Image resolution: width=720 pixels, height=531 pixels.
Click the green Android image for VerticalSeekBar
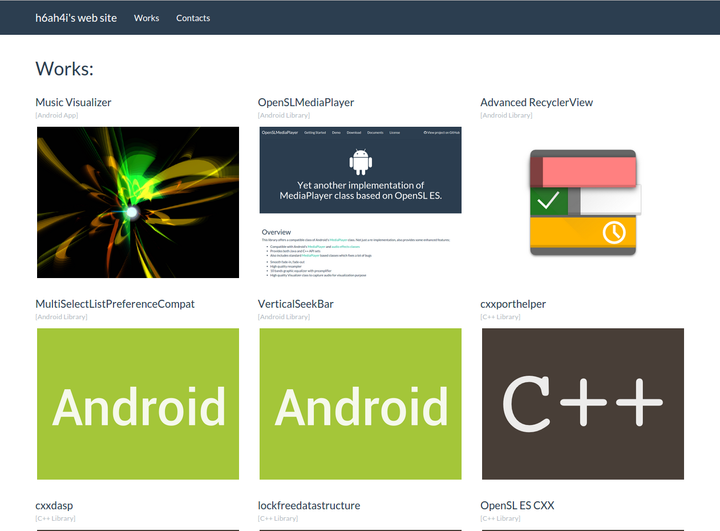tap(360, 404)
